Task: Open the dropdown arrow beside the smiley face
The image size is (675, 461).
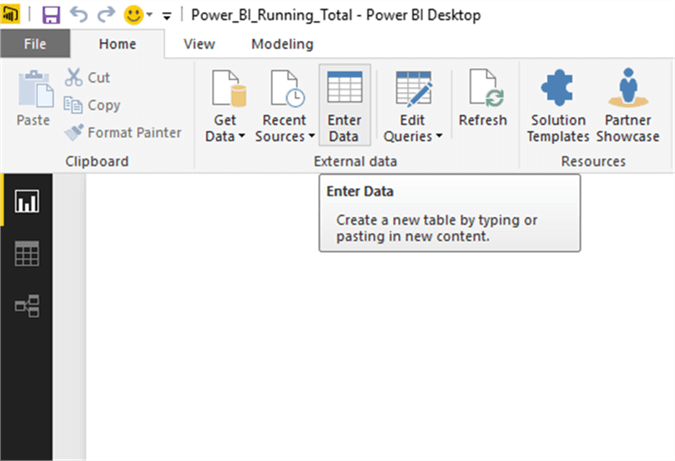Action: tap(149, 15)
